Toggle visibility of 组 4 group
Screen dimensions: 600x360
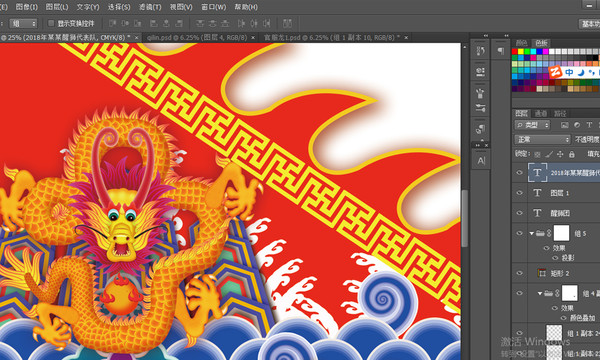point(519,293)
